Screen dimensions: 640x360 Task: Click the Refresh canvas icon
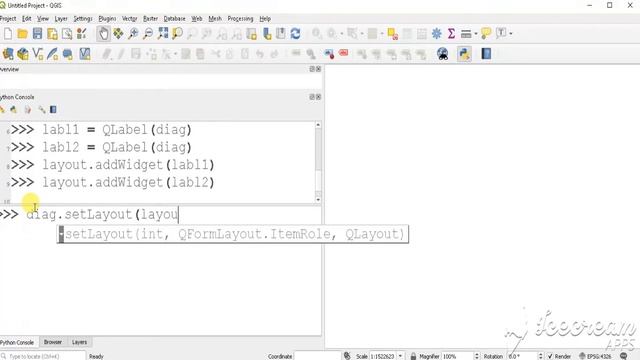[x=296, y=33]
